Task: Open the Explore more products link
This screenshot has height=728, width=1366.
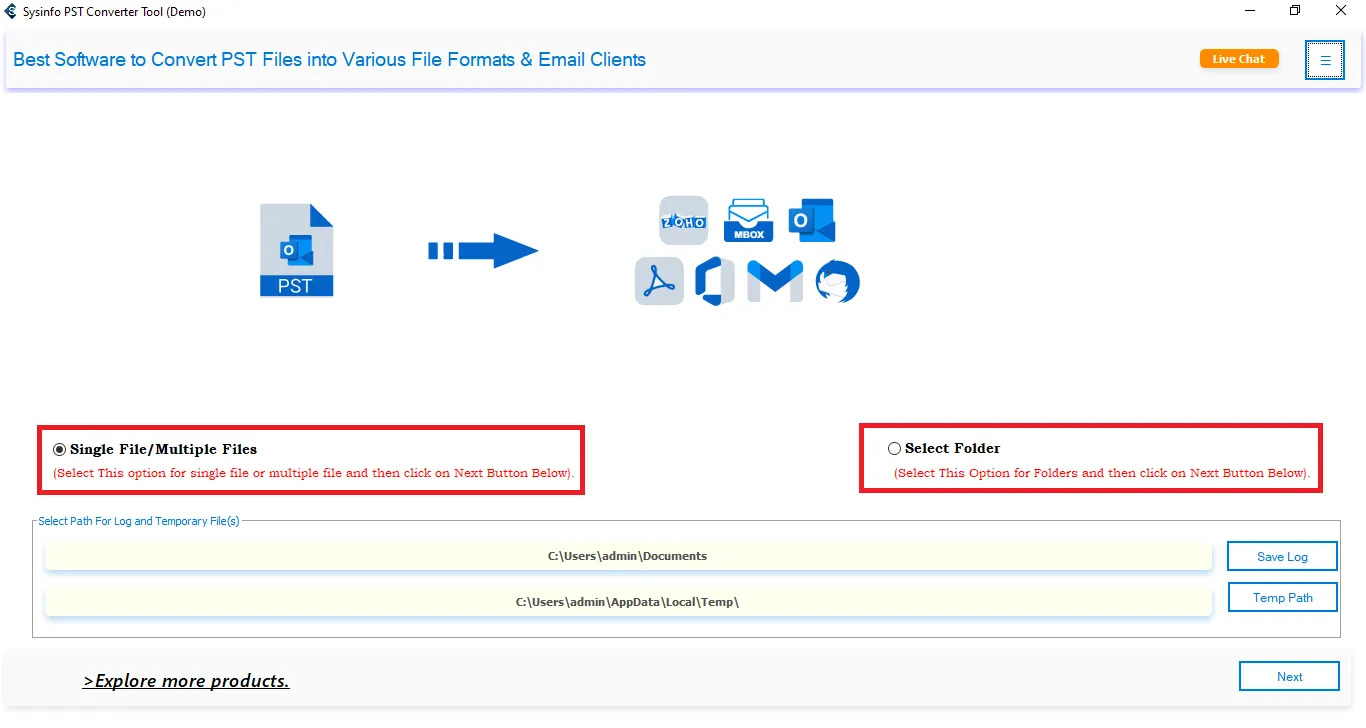Action: (x=186, y=680)
